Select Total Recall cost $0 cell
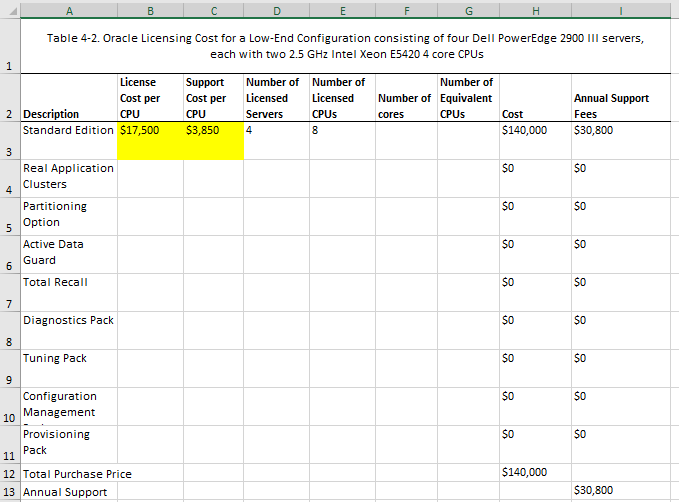 point(535,293)
